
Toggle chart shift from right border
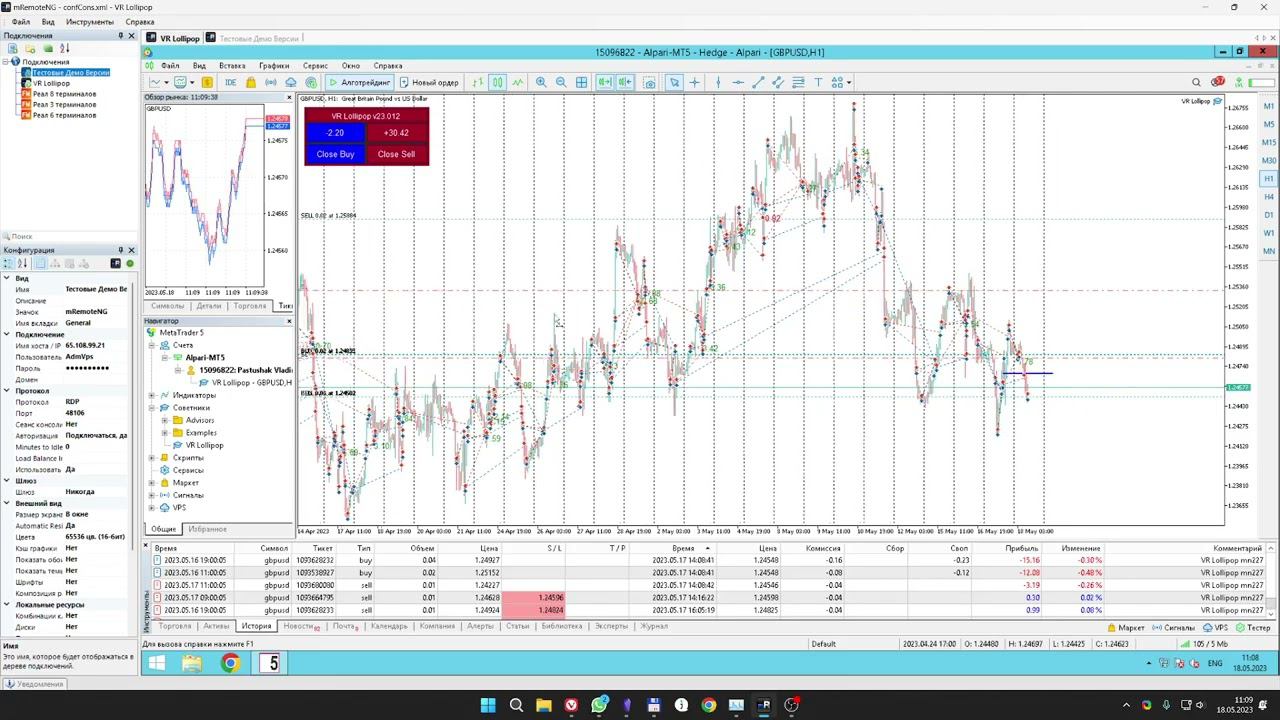click(625, 82)
